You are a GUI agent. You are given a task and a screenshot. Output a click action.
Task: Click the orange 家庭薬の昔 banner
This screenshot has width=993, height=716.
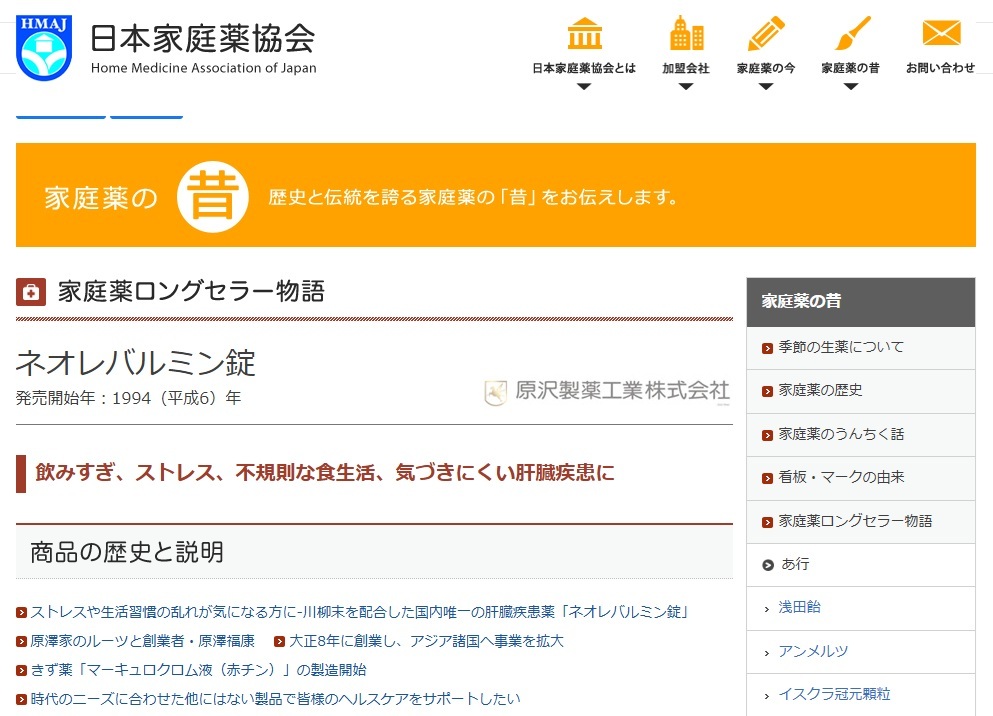point(496,195)
